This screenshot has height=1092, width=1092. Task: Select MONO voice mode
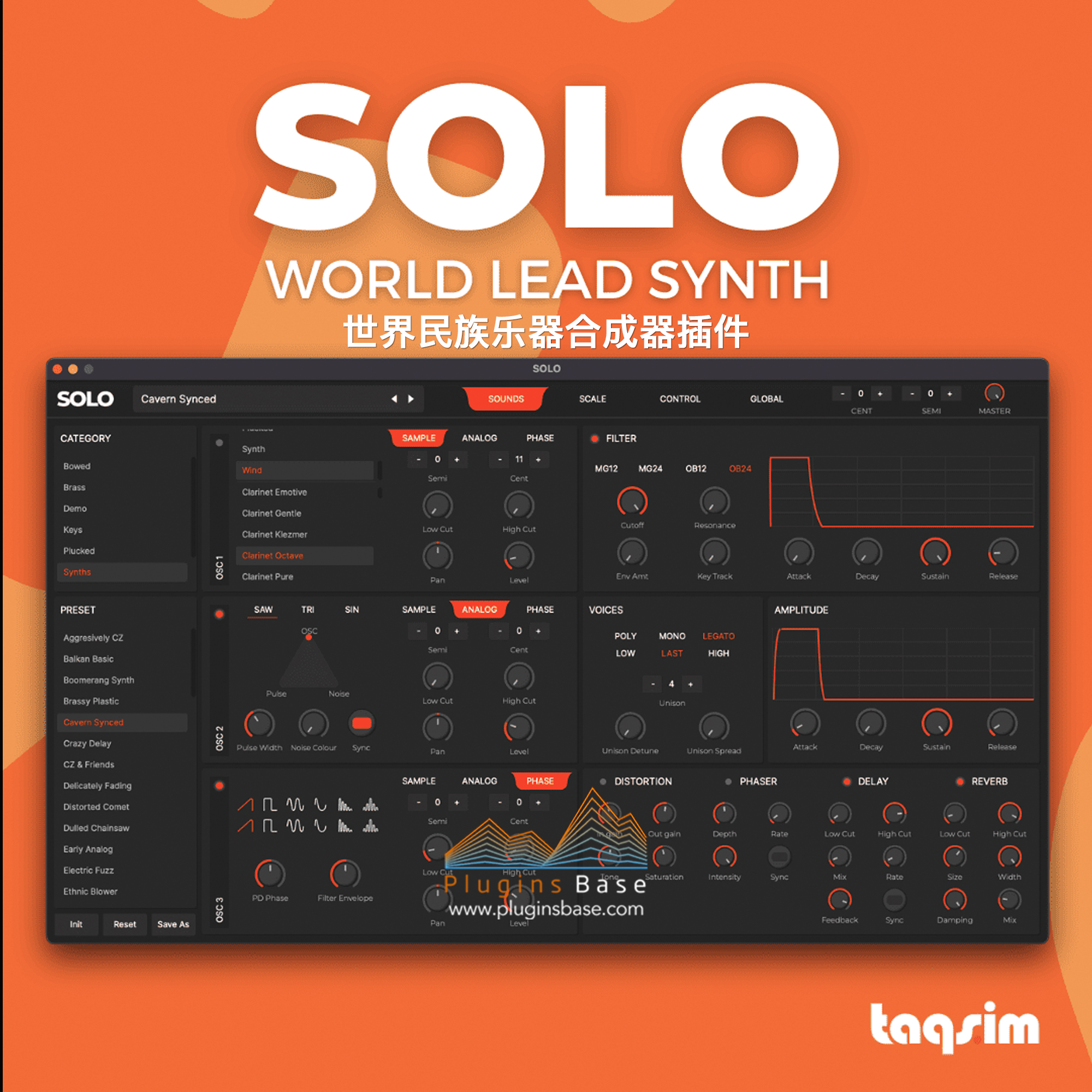pyautogui.click(x=672, y=637)
